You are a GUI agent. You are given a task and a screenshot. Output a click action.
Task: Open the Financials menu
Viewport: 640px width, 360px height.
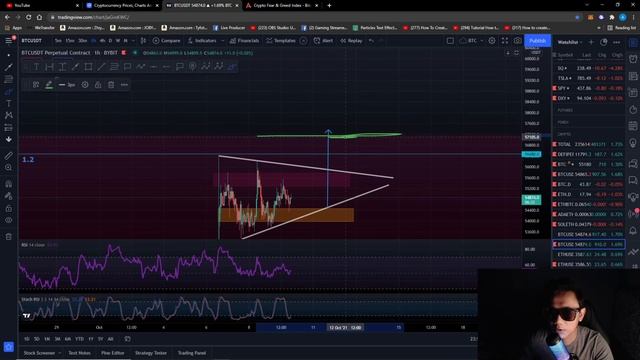[x=244, y=41]
